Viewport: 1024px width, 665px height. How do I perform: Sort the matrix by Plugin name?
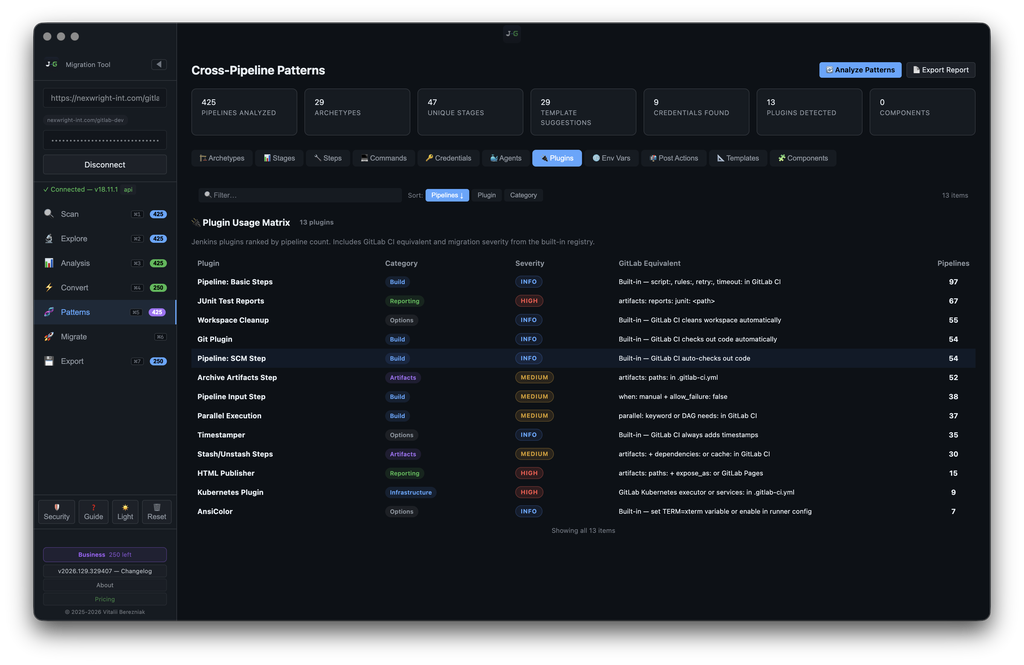coord(487,195)
